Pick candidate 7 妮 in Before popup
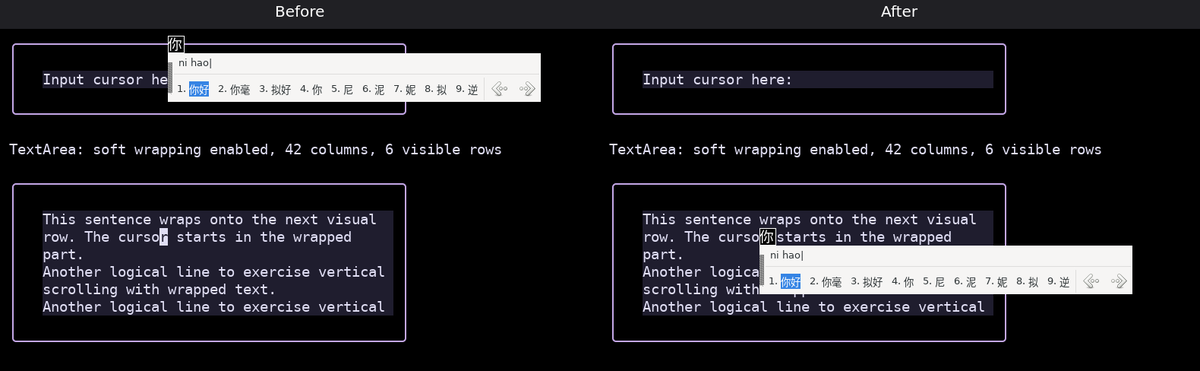 [x=404, y=89]
